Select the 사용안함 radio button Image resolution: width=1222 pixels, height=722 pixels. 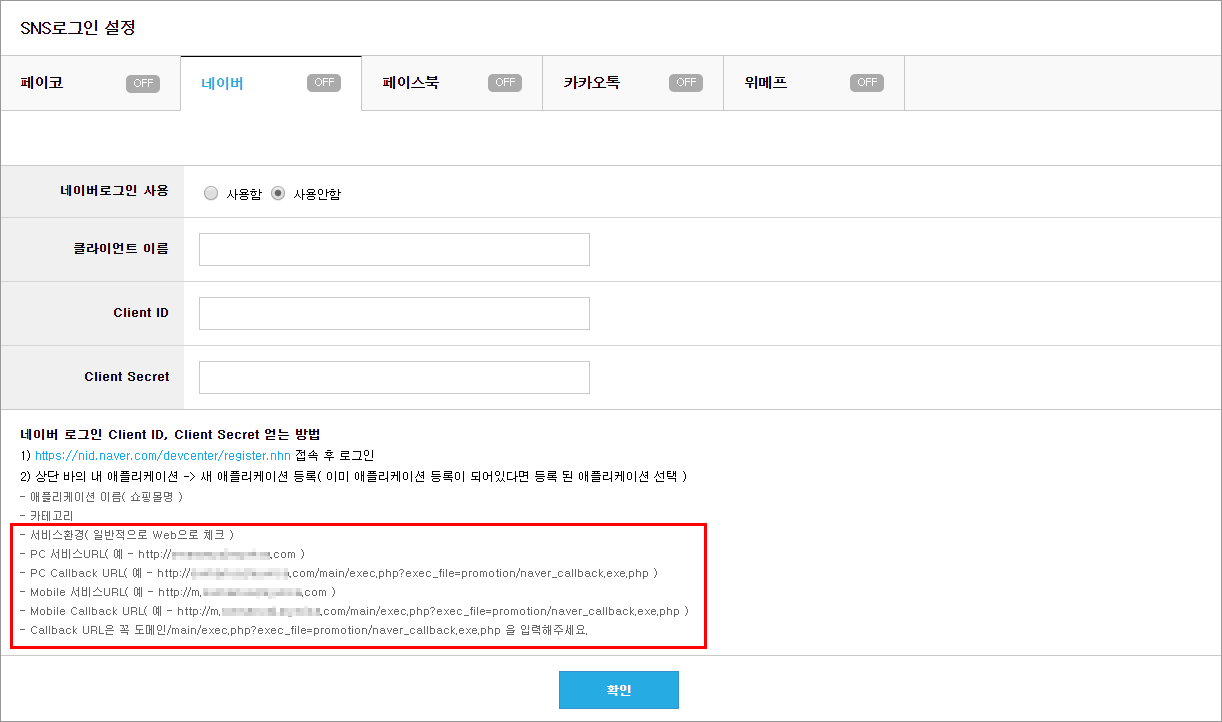pyautogui.click(x=278, y=194)
